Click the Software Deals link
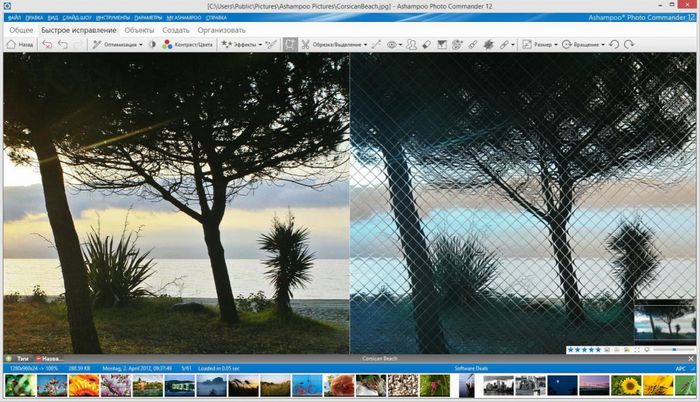Image resolution: width=700 pixels, height=402 pixels. click(477, 368)
